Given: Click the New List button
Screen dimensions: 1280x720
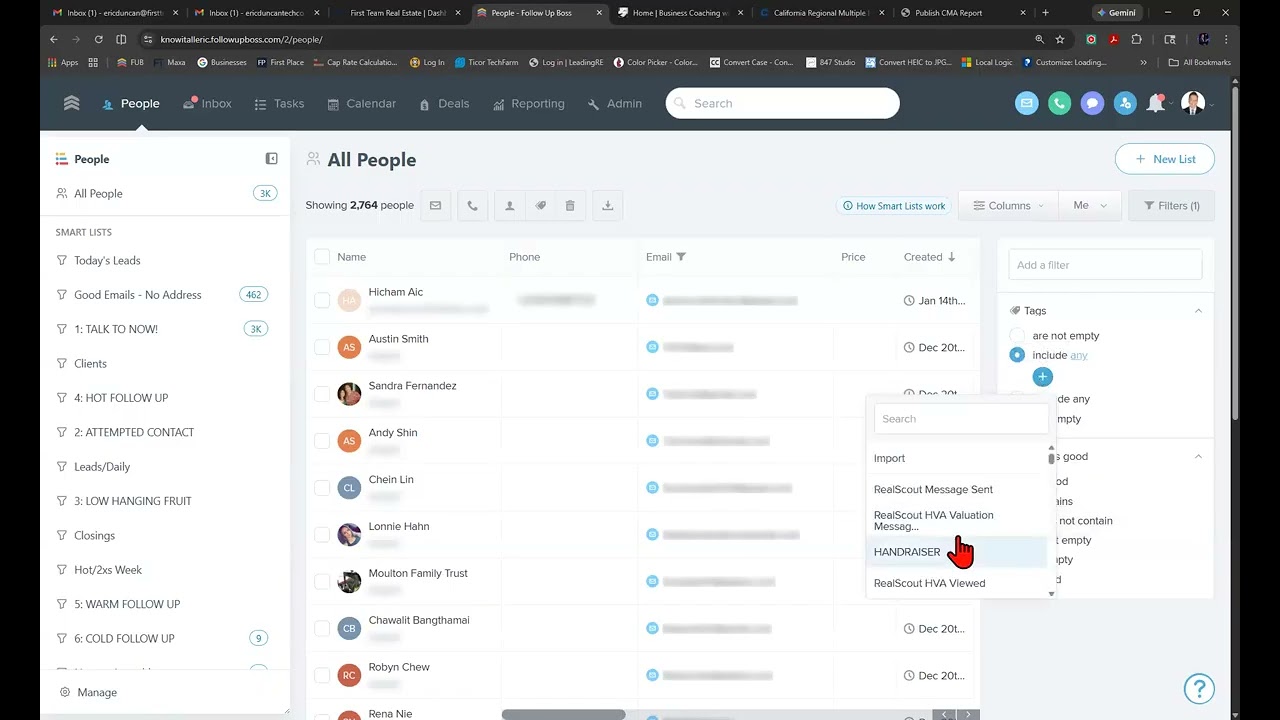Looking at the screenshot, I should [x=1165, y=159].
